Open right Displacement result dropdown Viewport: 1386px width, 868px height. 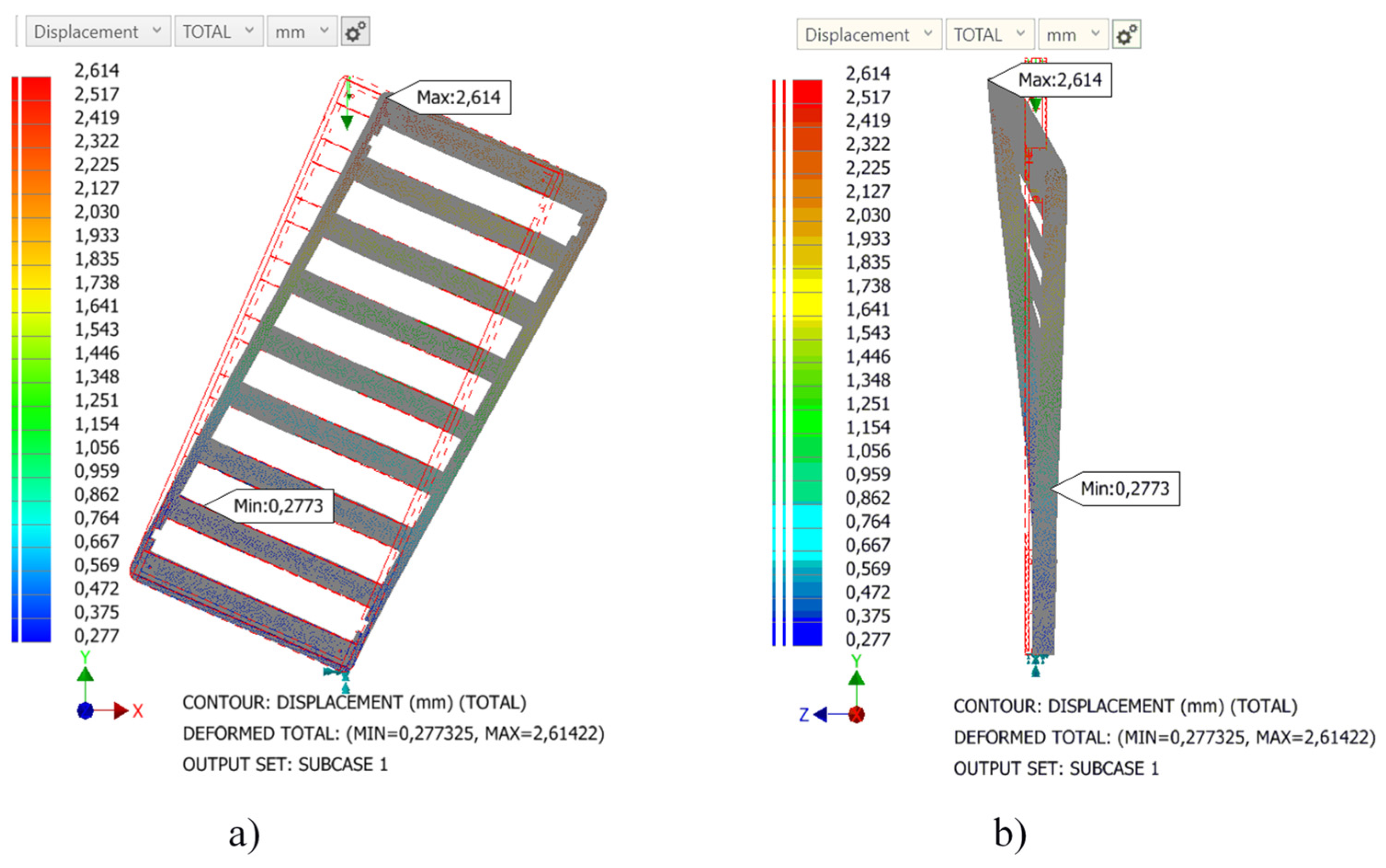[x=869, y=35]
